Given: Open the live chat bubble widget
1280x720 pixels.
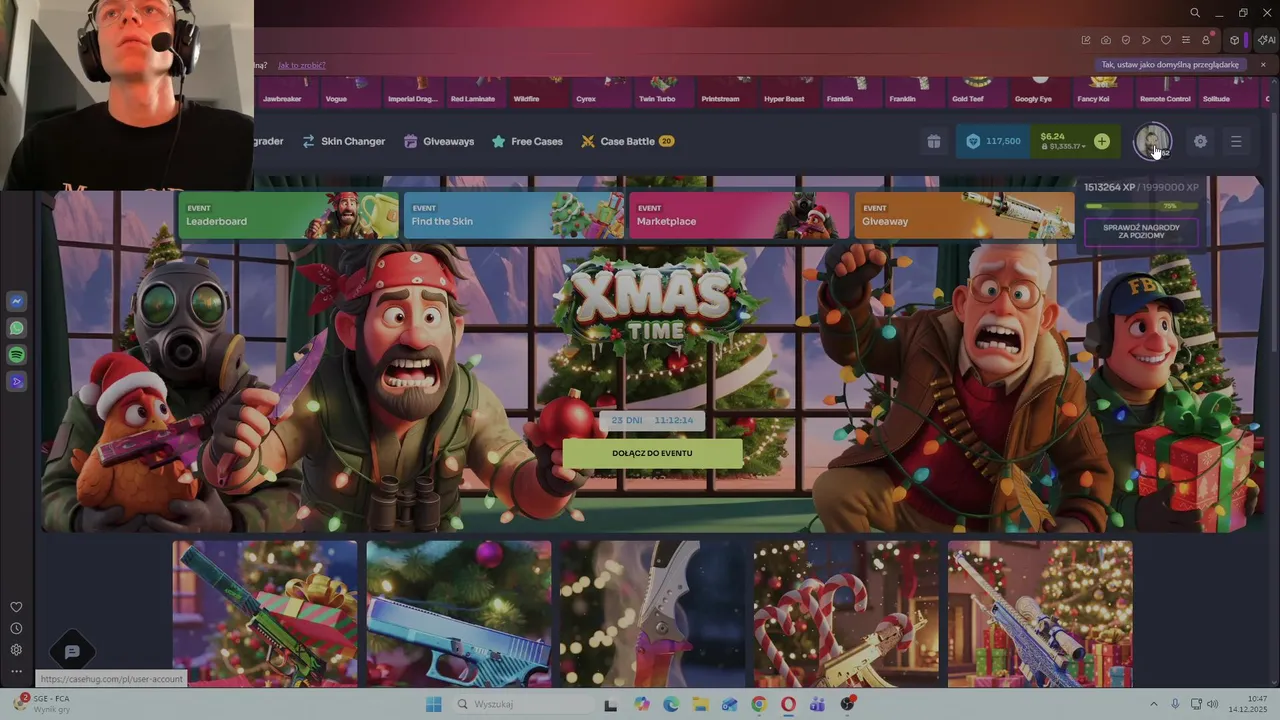Looking at the screenshot, I should 72,652.
